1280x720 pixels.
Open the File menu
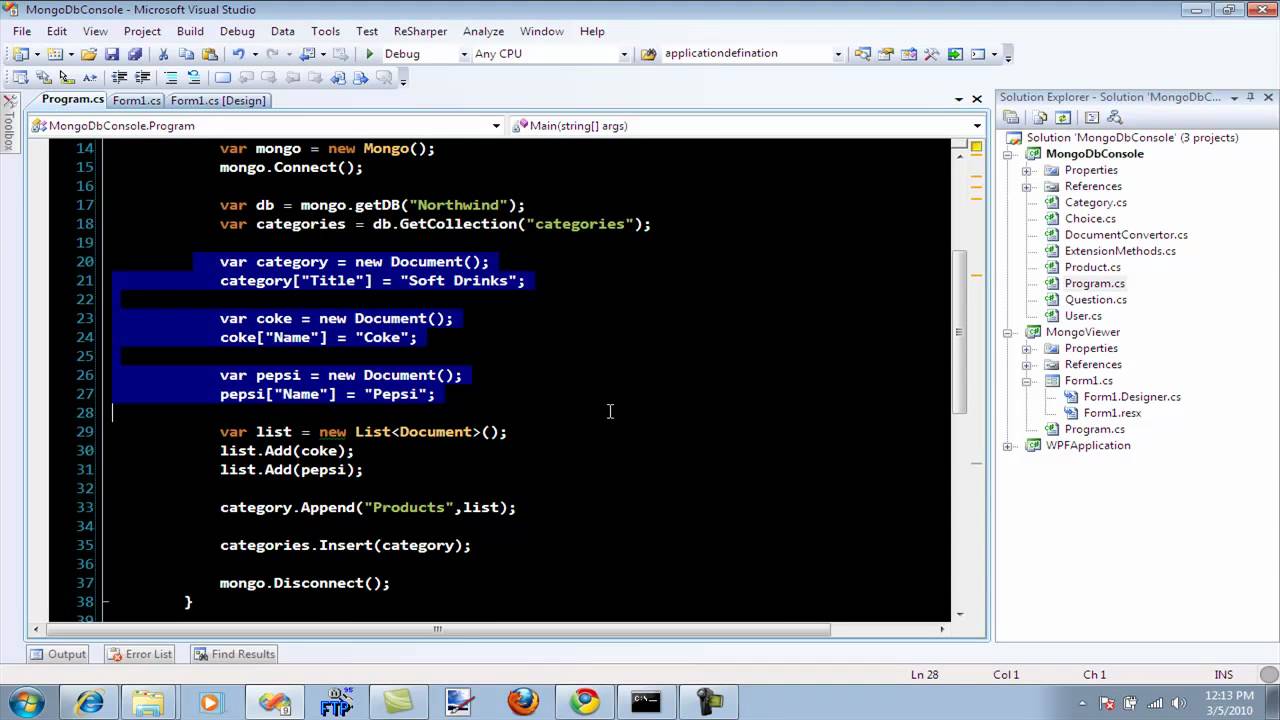pos(22,31)
